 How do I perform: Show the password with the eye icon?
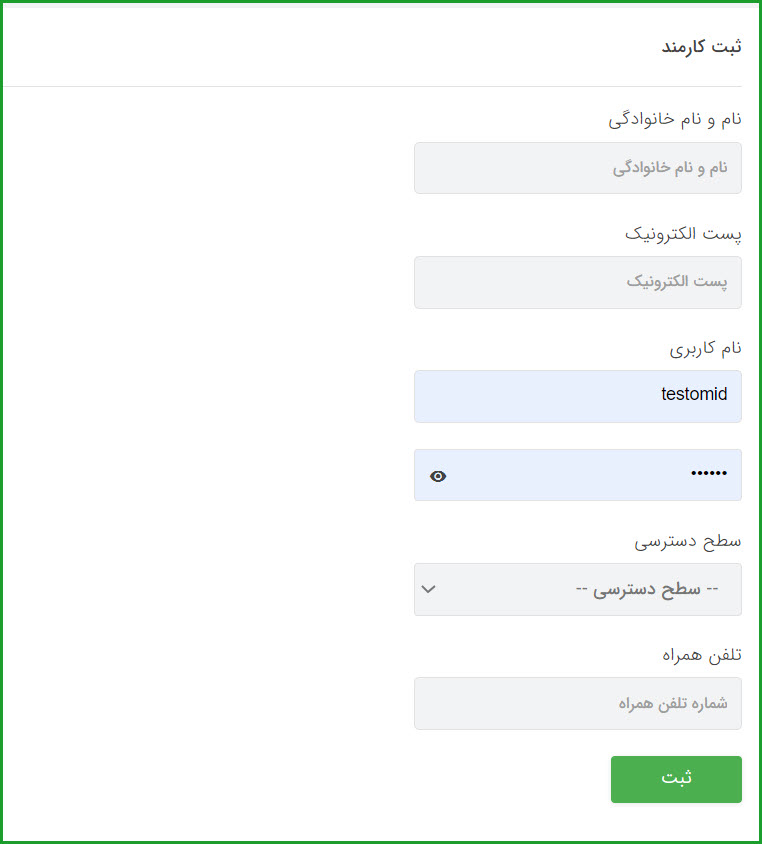pyautogui.click(x=438, y=476)
